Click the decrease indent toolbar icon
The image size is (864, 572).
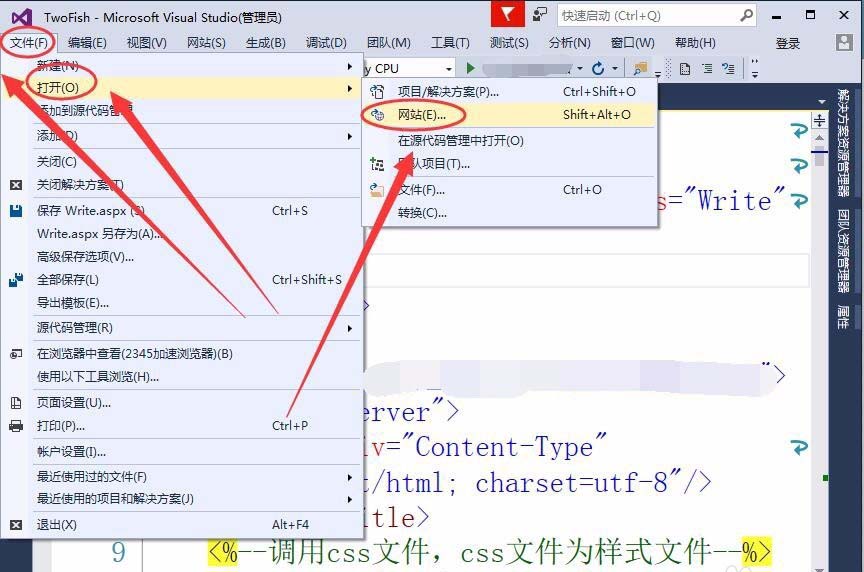(x=707, y=68)
